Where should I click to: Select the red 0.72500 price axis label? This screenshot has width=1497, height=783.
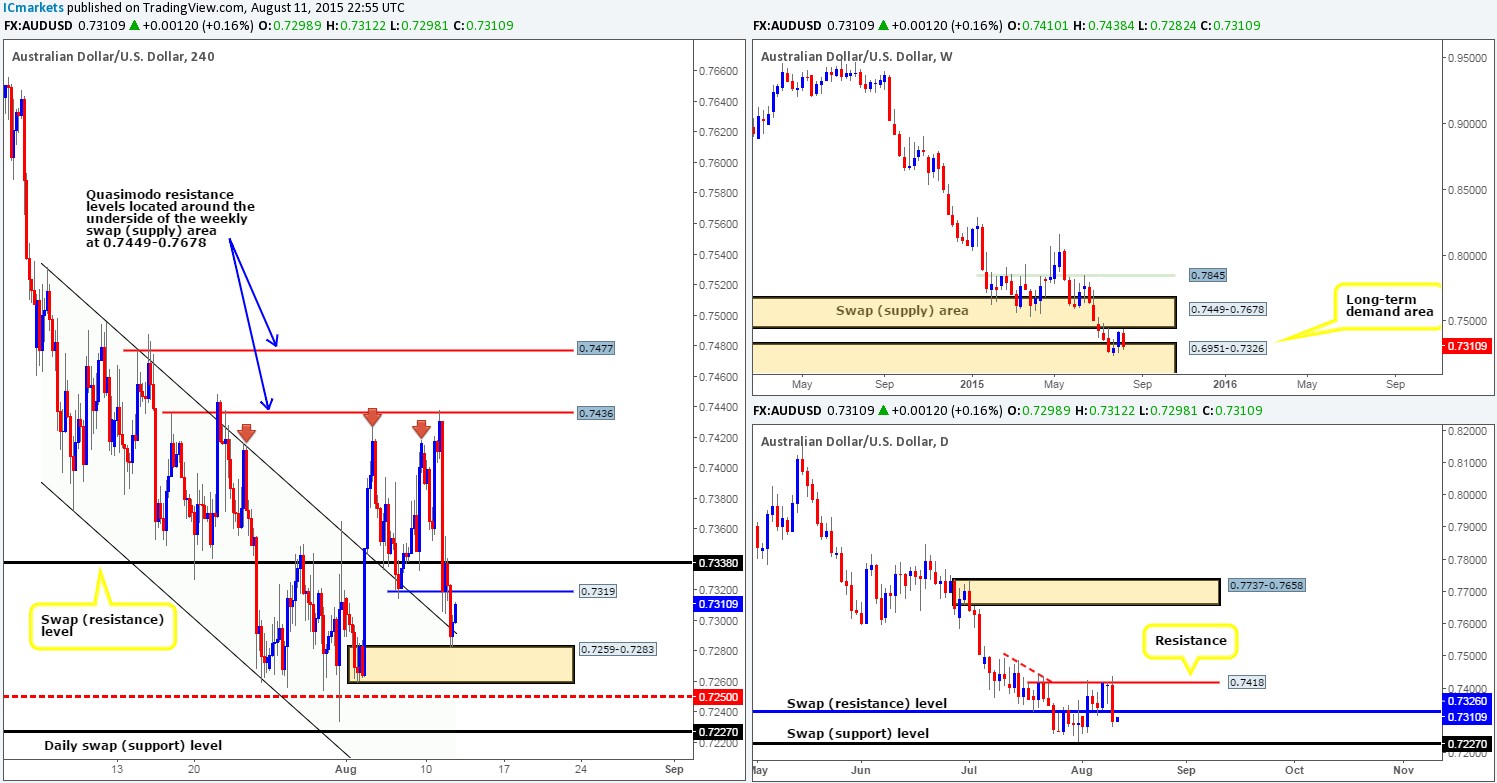click(x=716, y=696)
